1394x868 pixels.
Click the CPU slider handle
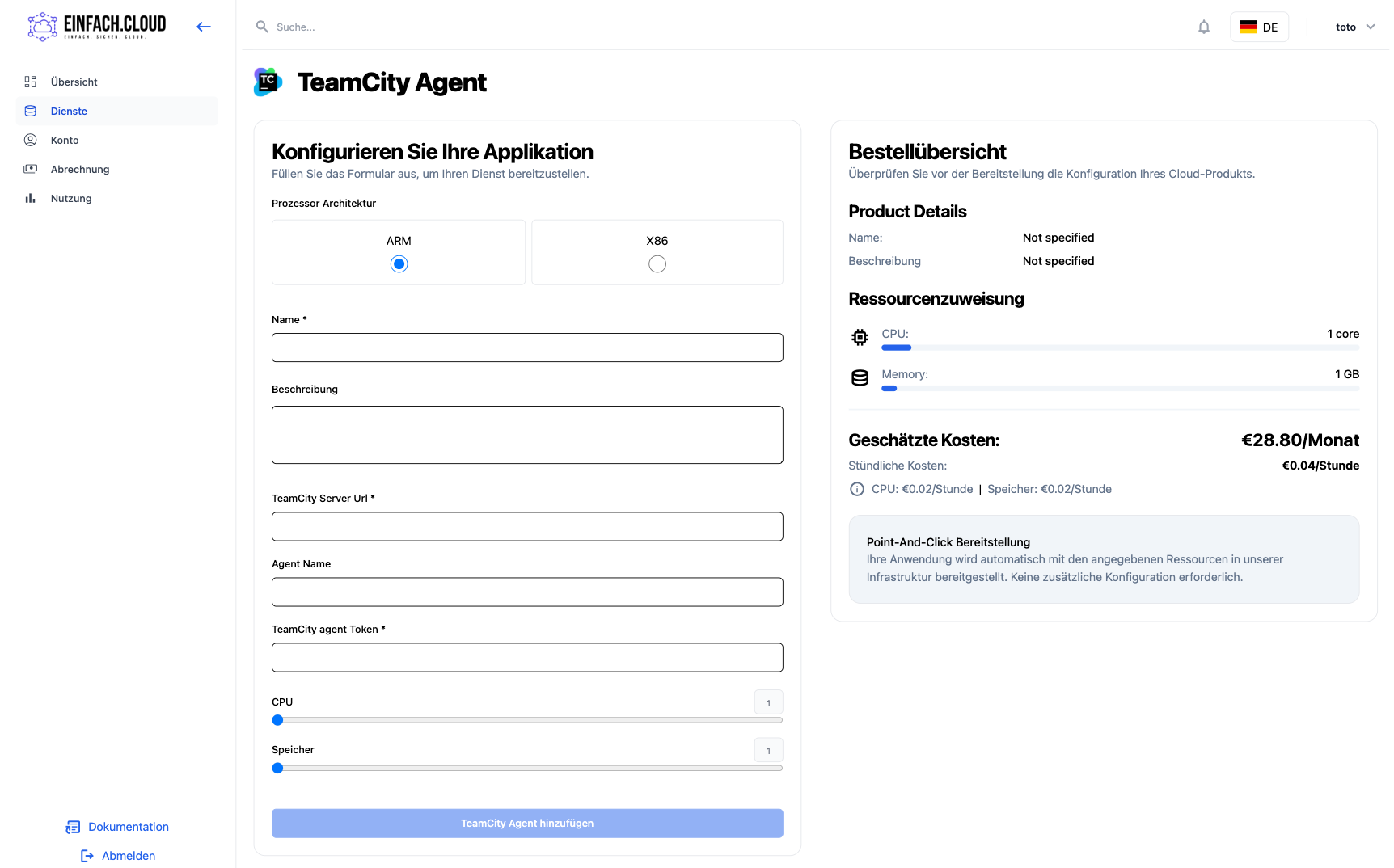coord(277,720)
